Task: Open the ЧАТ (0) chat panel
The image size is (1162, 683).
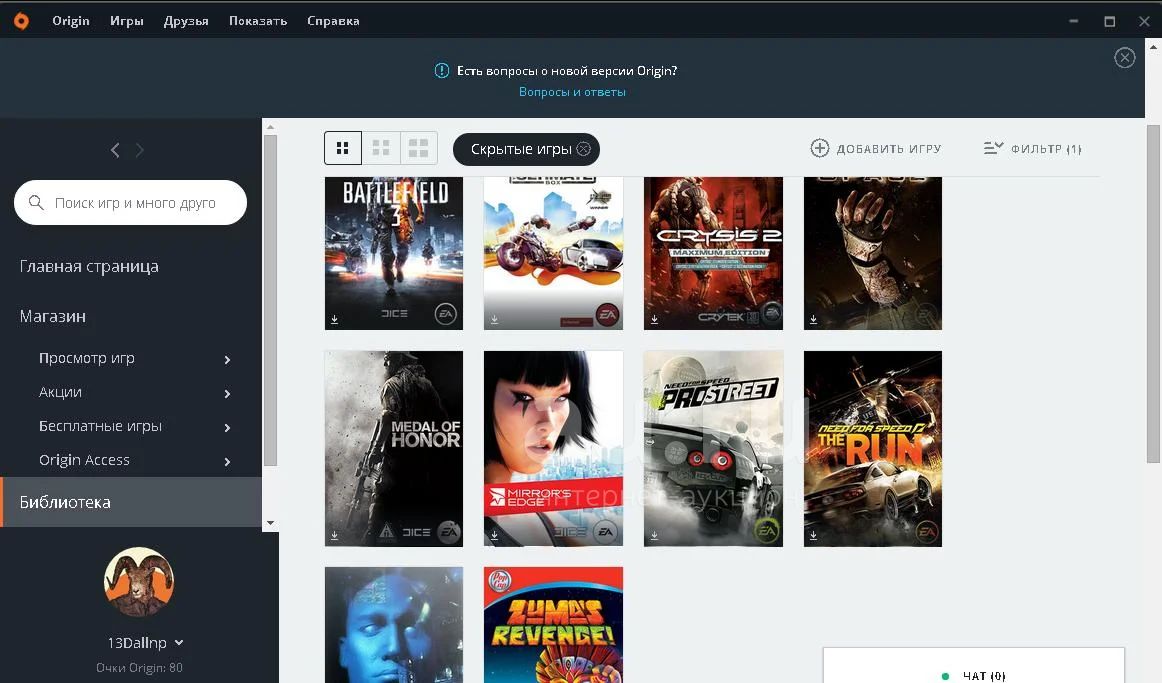Action: [974, 665]
